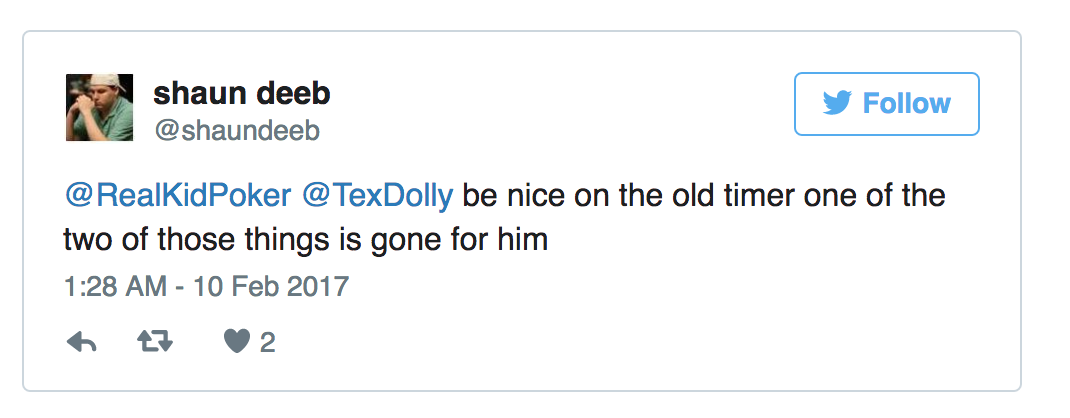Screen dimensions: 1070x418
Task: Visit the @shaundeeb handle link
Action: [x=237, y=130]
